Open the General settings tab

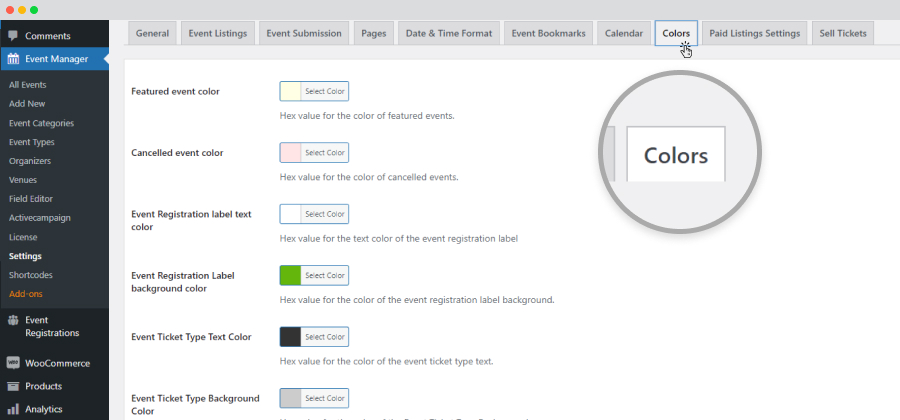coord(152,33)
